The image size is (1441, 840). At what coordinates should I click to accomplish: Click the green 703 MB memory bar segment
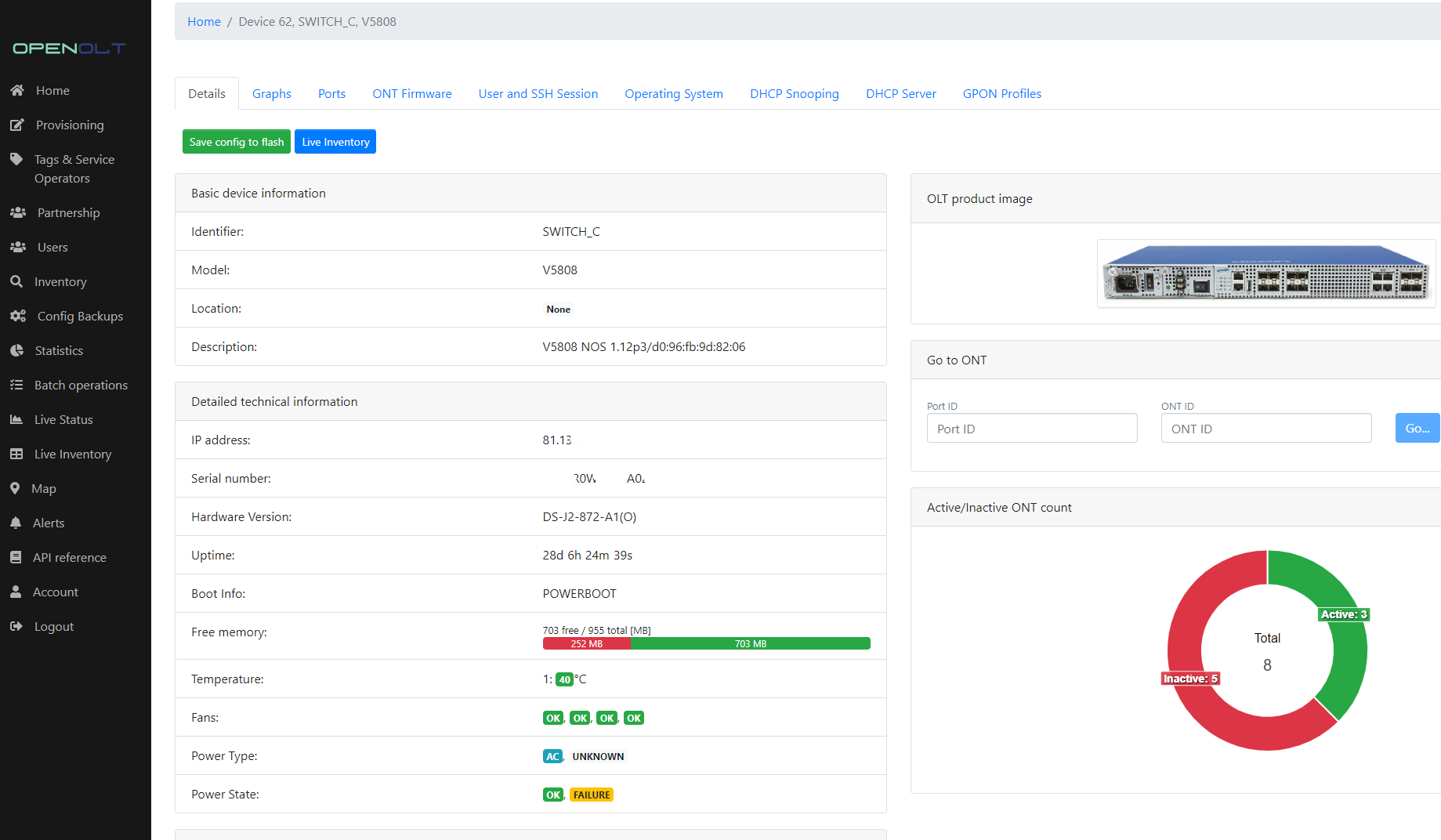pos(751,643)
